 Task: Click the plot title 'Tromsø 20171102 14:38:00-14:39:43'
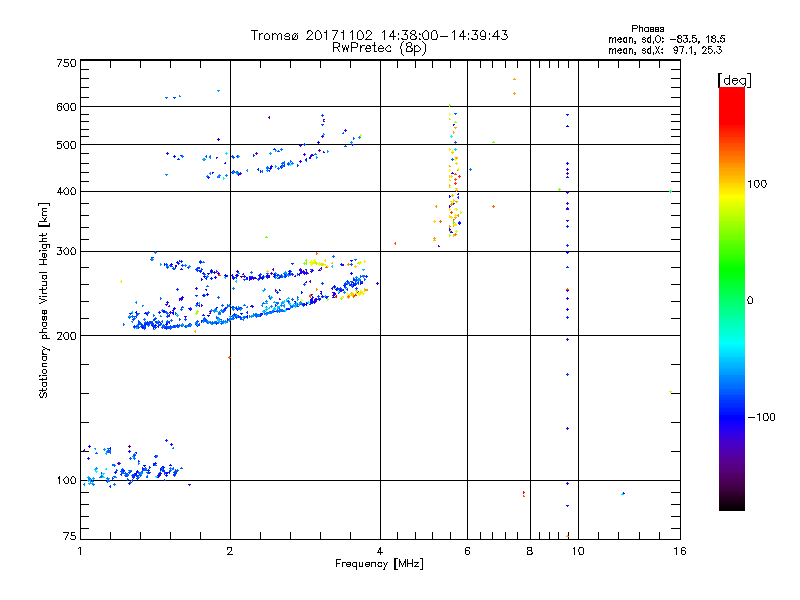tap(379, 35)
